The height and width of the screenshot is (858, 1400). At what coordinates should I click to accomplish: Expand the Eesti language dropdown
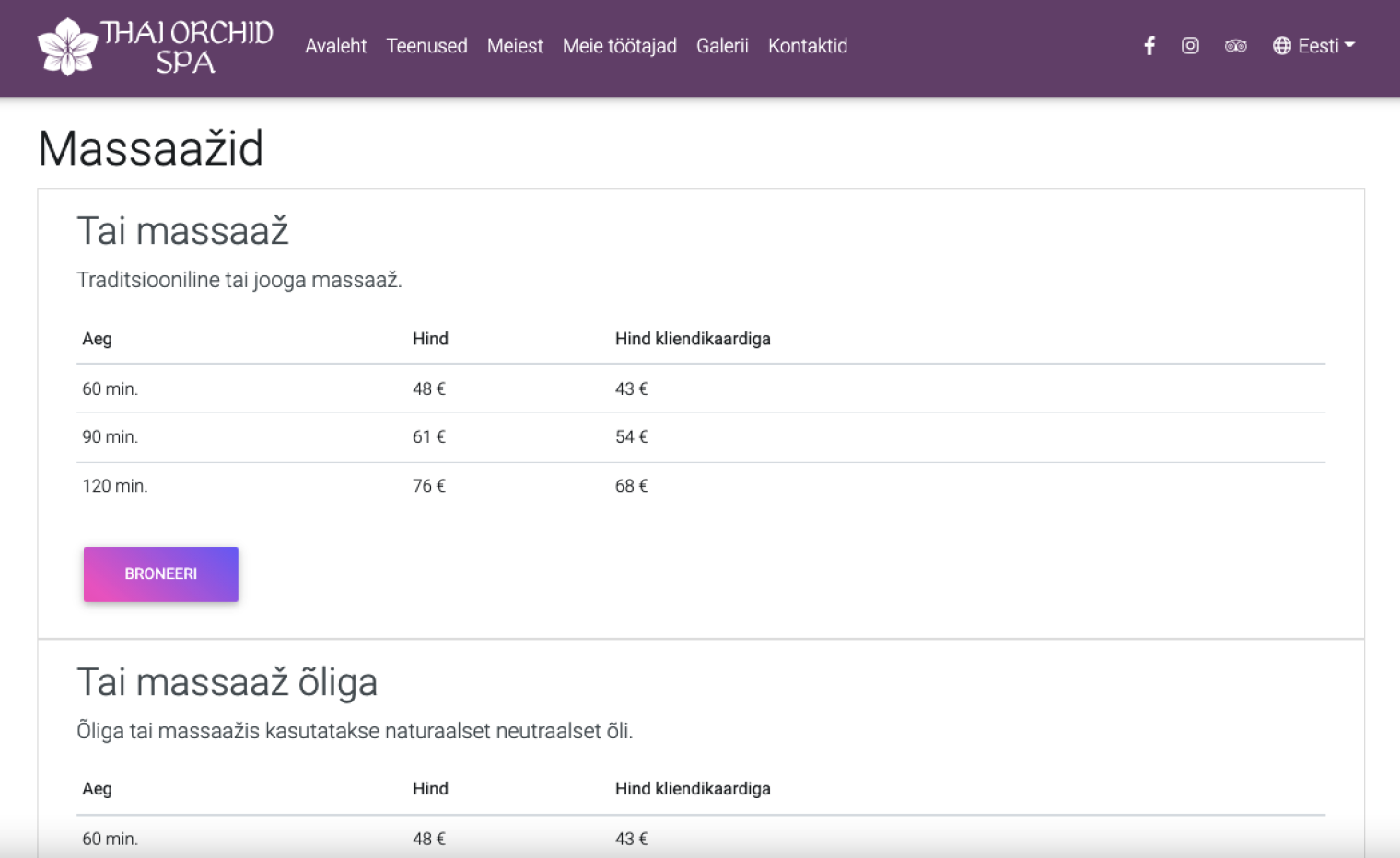(x=1314, y=46)
